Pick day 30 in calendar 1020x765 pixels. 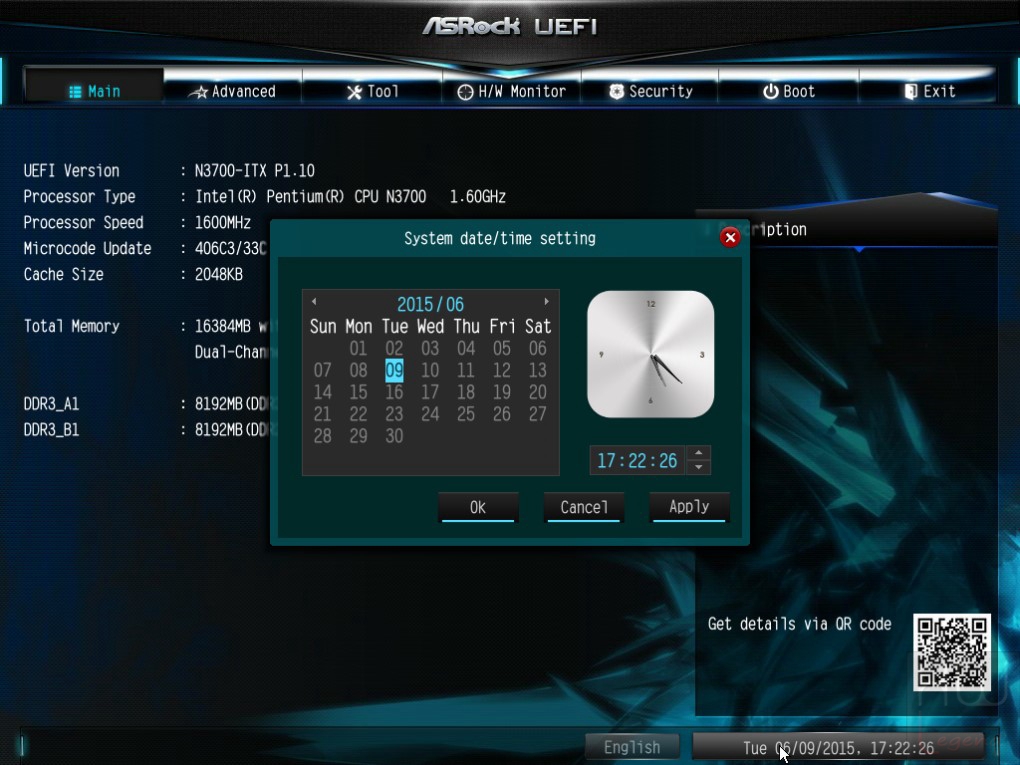point(394,436)
